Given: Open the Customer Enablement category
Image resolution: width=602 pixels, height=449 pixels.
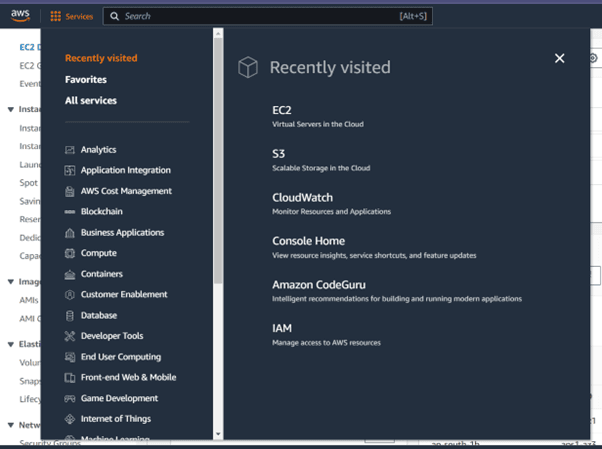Looking at the screenshot, I should pos(124,295).
